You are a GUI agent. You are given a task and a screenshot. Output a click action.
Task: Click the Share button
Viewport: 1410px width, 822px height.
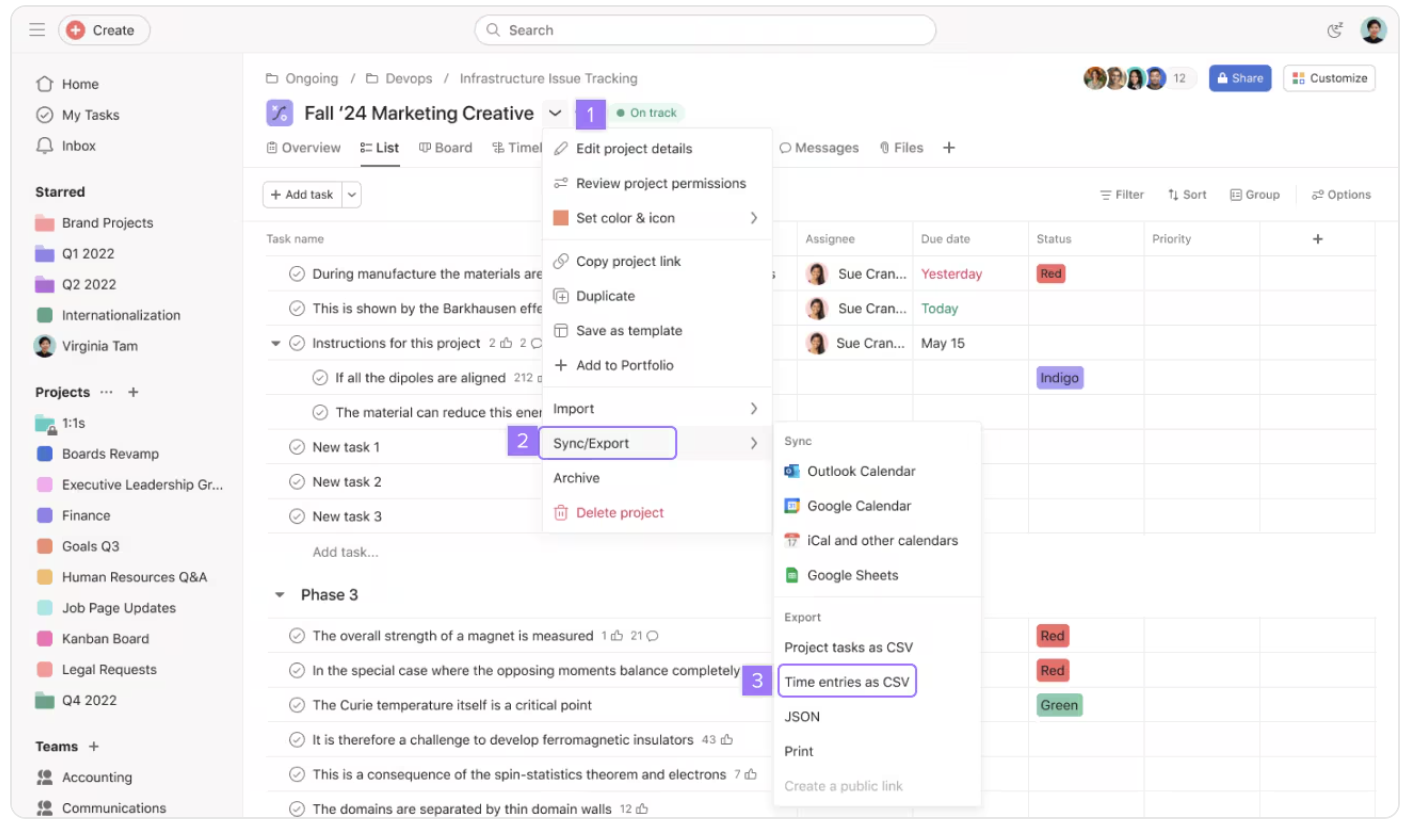point(1239,78)
